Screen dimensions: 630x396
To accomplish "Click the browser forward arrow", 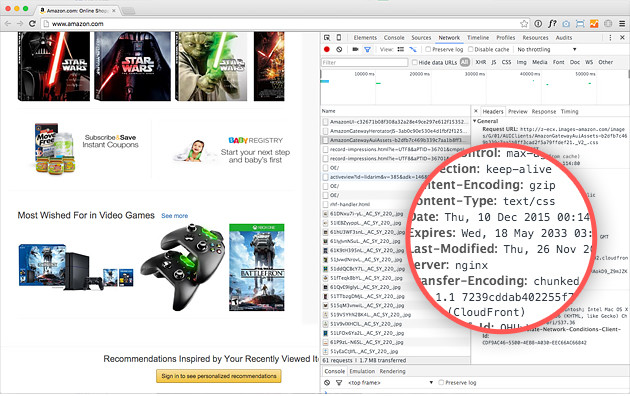I will point(20,24).
